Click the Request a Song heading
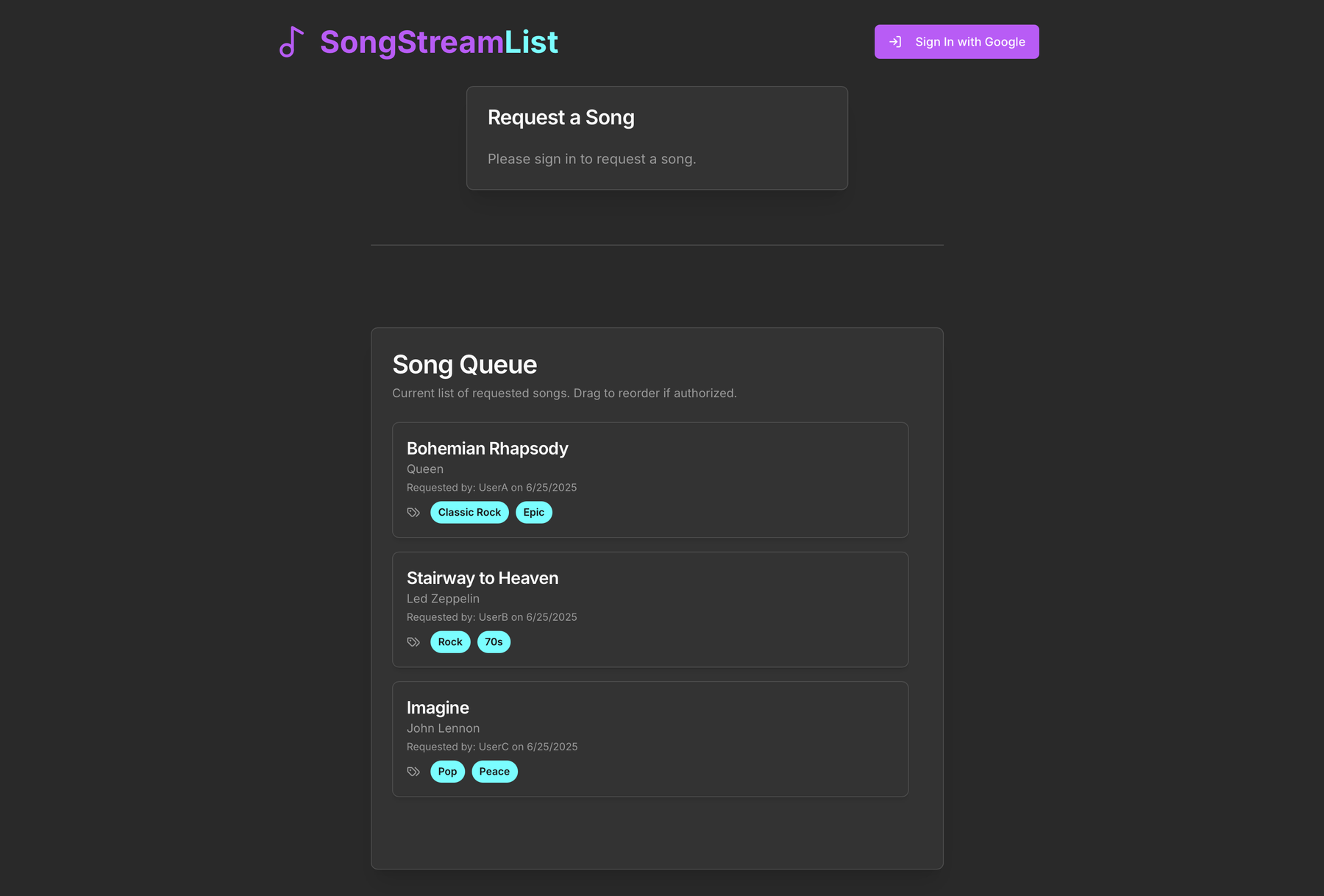Screen dimensions: 1324x896 (x=560, y=118)
